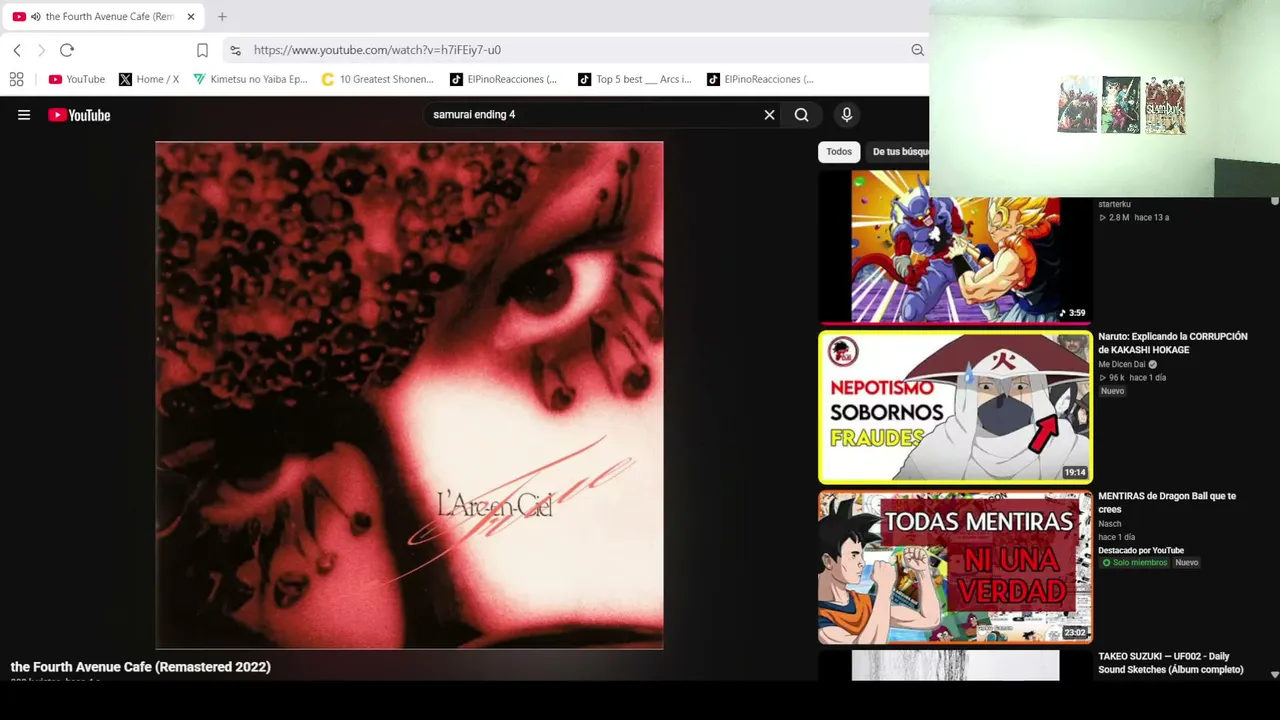Screen dimensions: 1280x720
Task: Open the Todas Mentiras Dragon Ball thumbnail
Action: coord(955,567)
